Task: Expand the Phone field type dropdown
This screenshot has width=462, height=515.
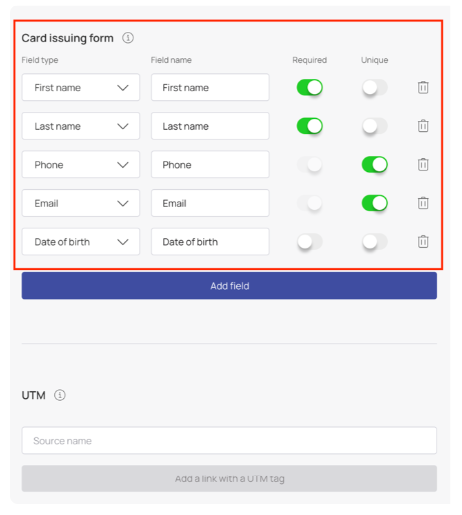Action: tap(81, 164)
